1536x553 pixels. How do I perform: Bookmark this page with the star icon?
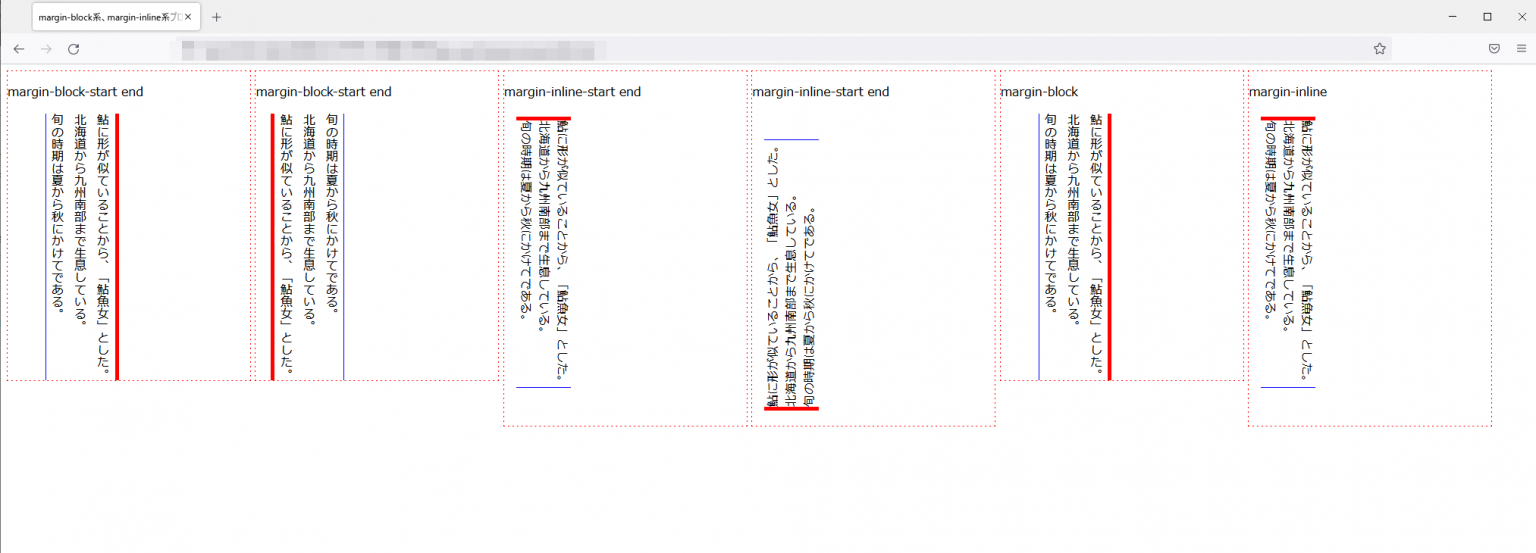click(1379, 49)
